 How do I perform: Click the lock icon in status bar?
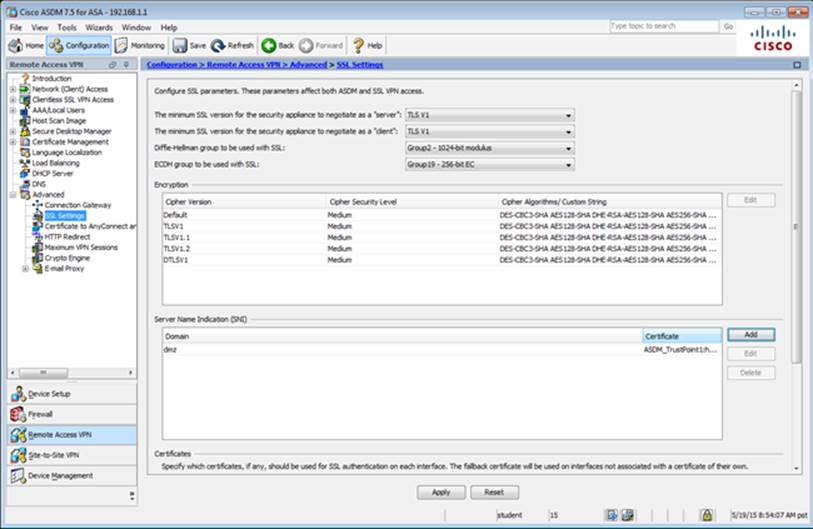[x=705, y=515]
